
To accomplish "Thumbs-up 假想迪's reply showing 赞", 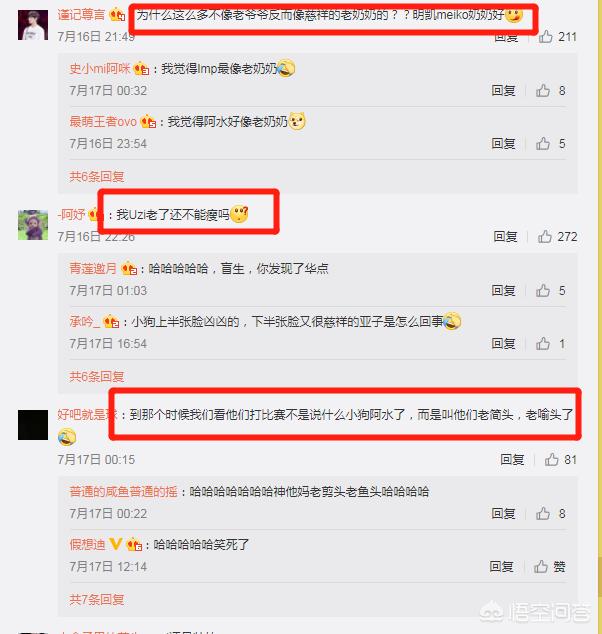I will pyautogui.click(x=541, y=566).
